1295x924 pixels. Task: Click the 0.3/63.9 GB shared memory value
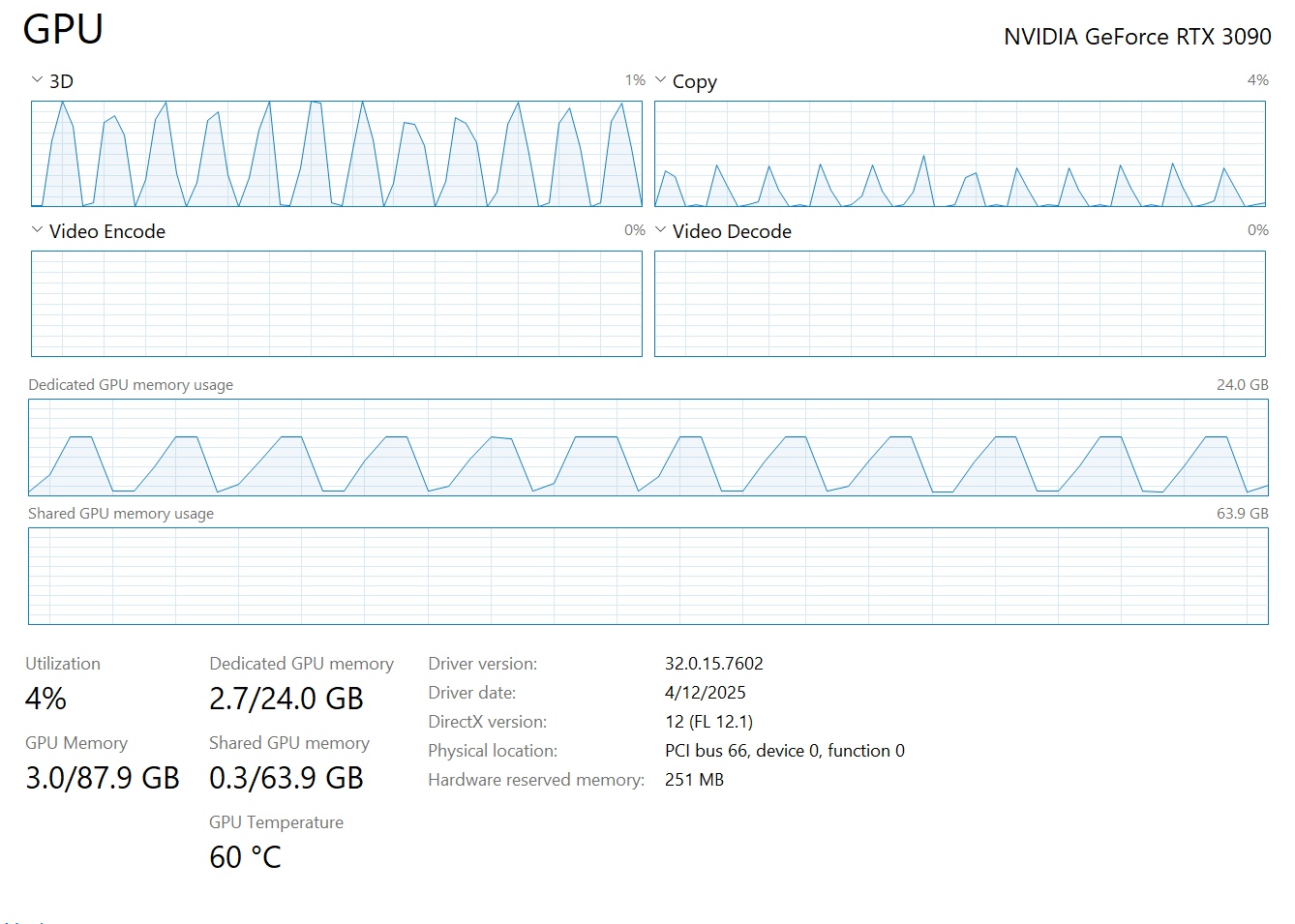click(x=286, y=778)
